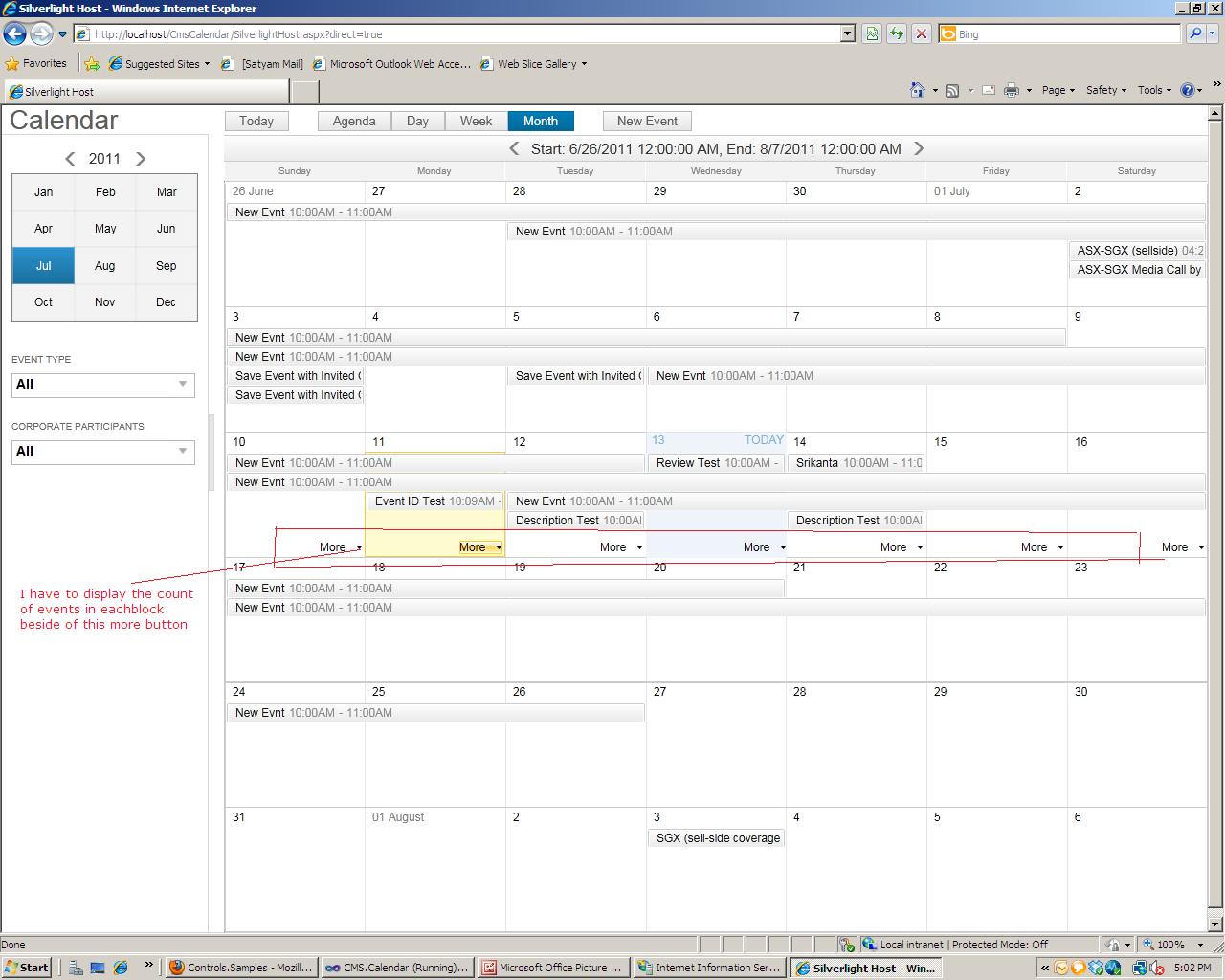Open the Corporate Participants dropdown

102,452
